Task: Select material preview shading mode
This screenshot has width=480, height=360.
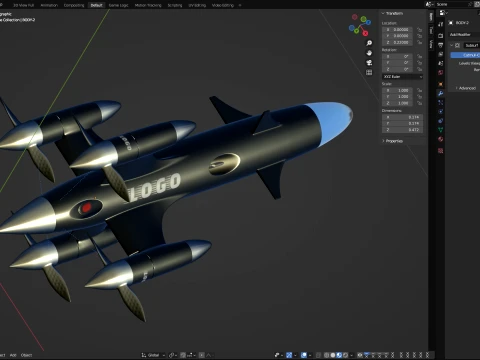Action: 339,355
